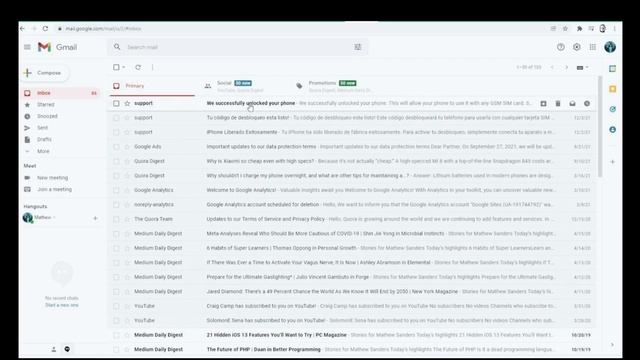Open the Google apps grid
Viewport: 640px width, 360px height.
593,47
